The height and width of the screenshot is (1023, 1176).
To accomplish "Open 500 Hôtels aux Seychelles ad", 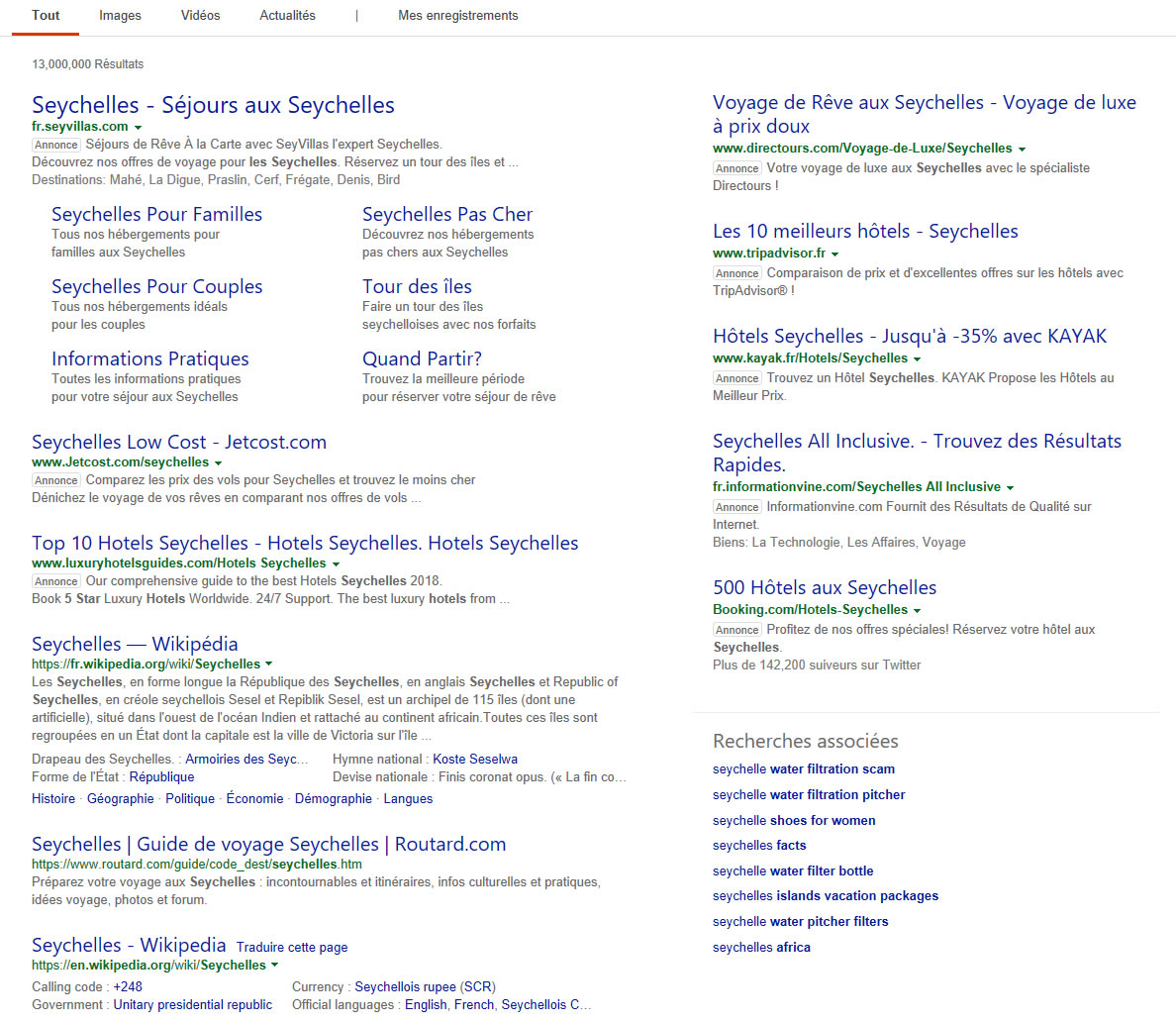I will pyautogui.click(x=825, y=587).
